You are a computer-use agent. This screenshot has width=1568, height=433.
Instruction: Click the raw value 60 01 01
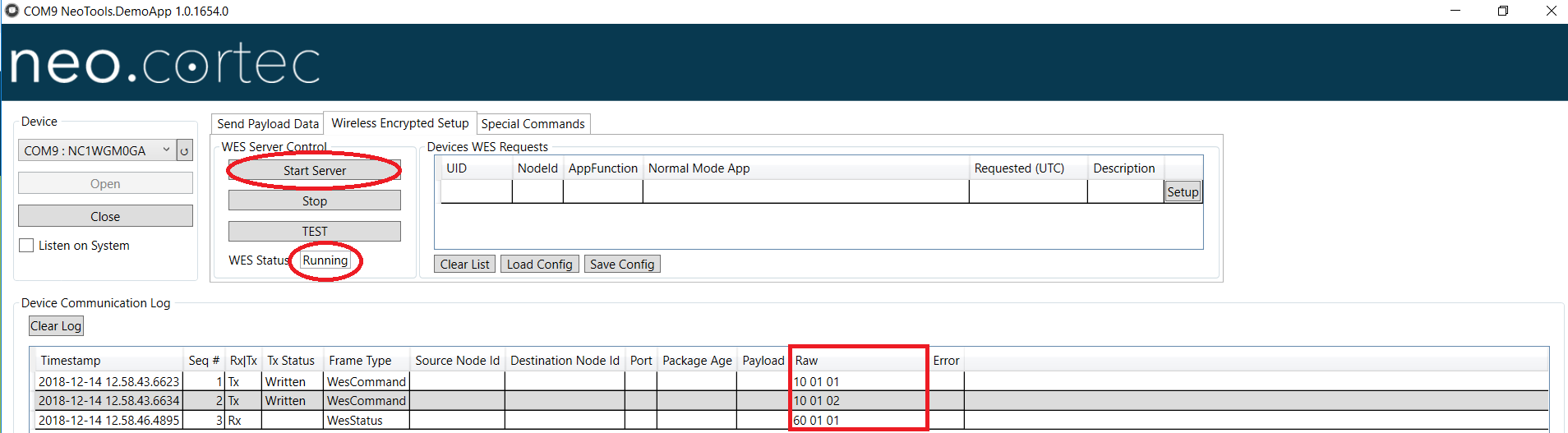816,420
